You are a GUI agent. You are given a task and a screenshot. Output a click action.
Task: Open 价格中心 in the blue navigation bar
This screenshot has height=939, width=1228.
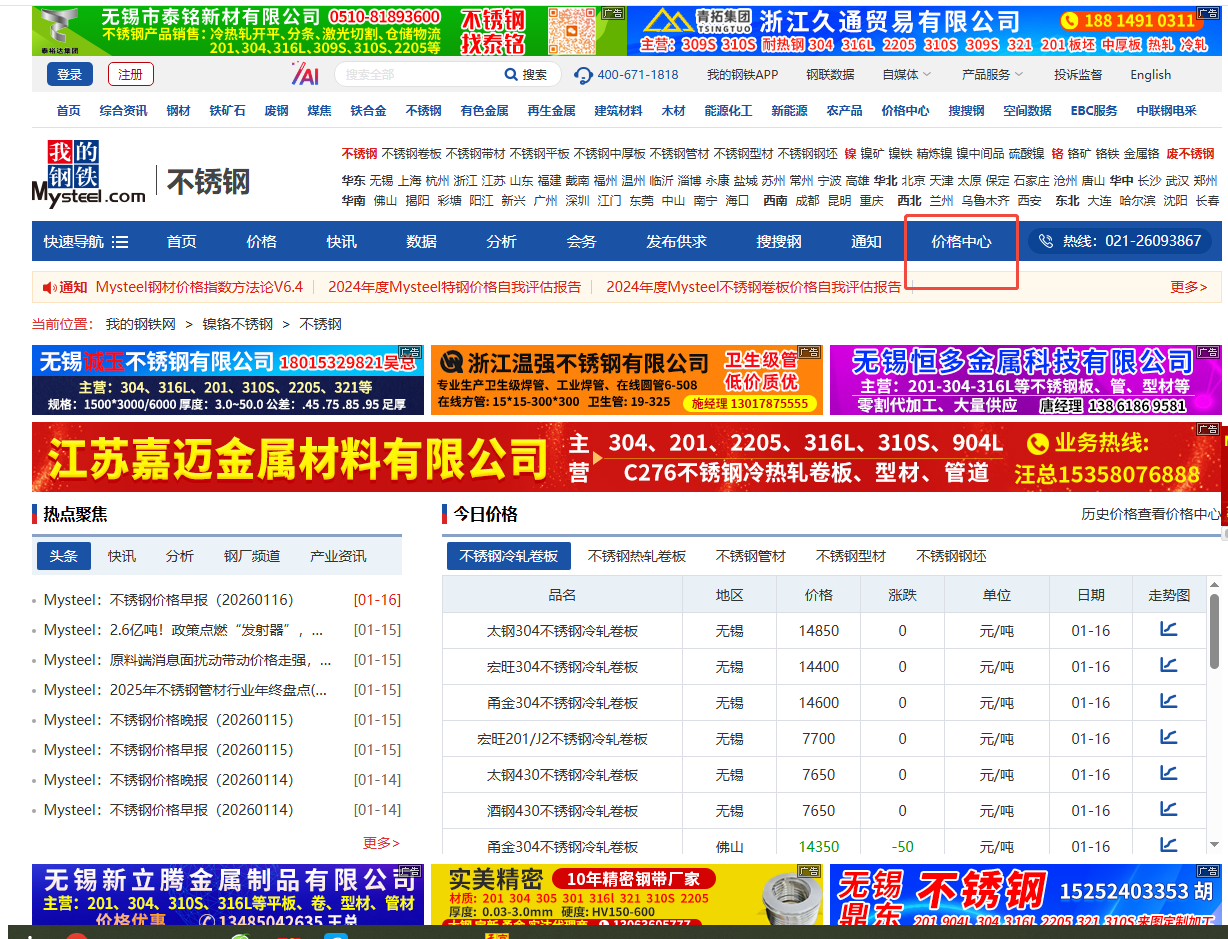tap(961, 242)
